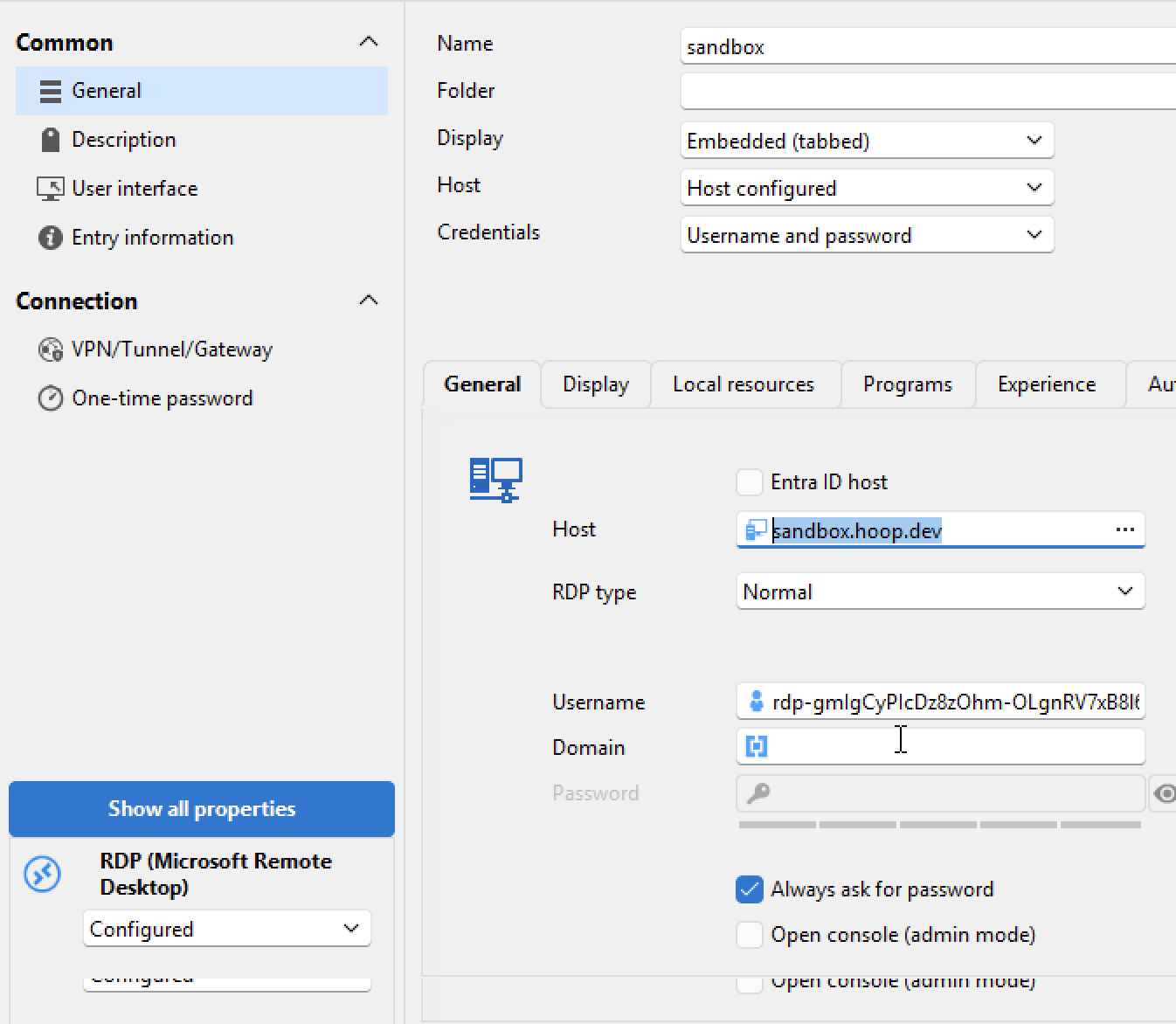Open the Configured dropdown under RDP
The height and width of the screenshot is (1024, 1176).
click(x=227, y=929)
